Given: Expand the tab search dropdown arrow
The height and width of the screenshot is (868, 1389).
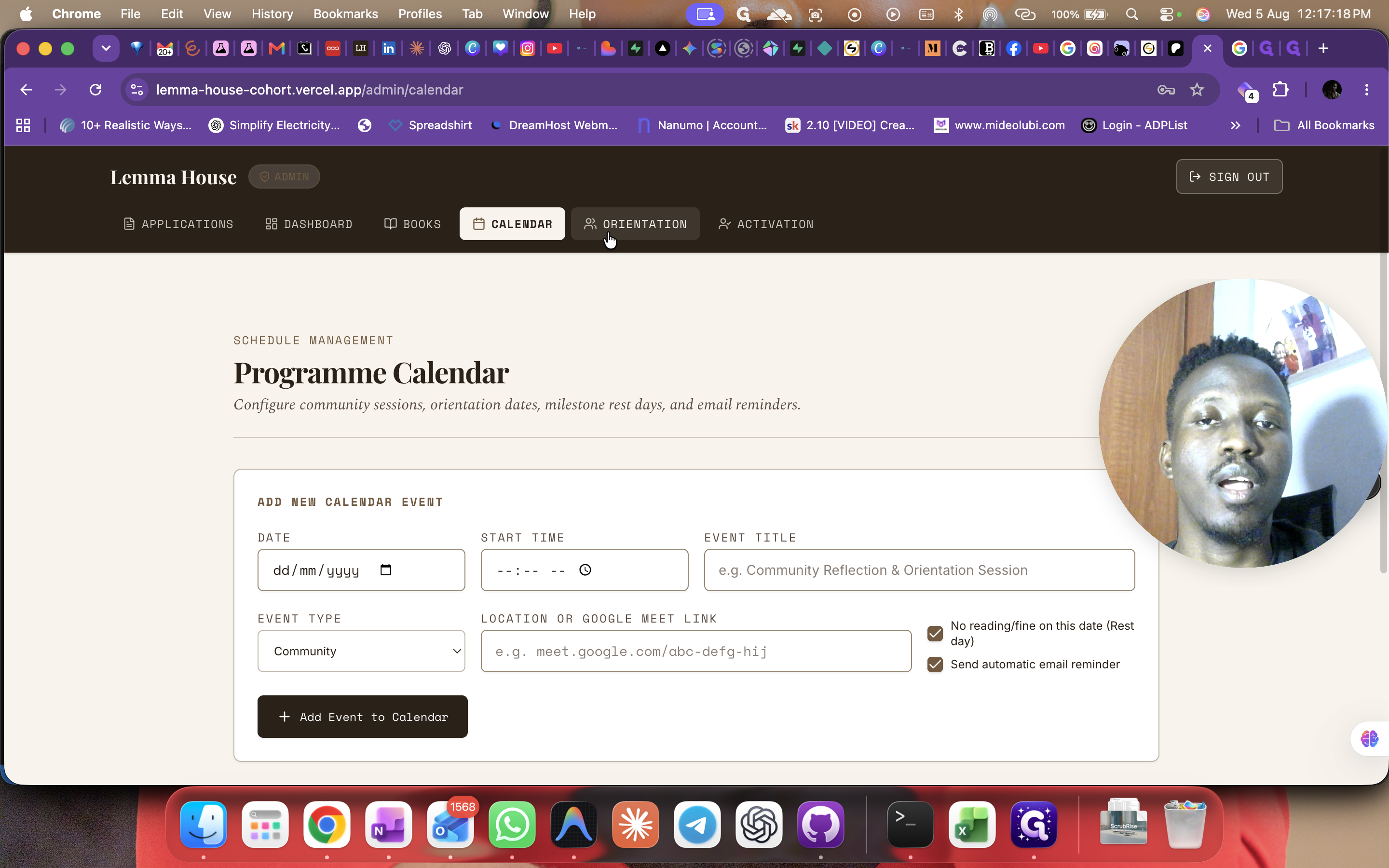Looking at the screenshot, I should tap(106, 48).
